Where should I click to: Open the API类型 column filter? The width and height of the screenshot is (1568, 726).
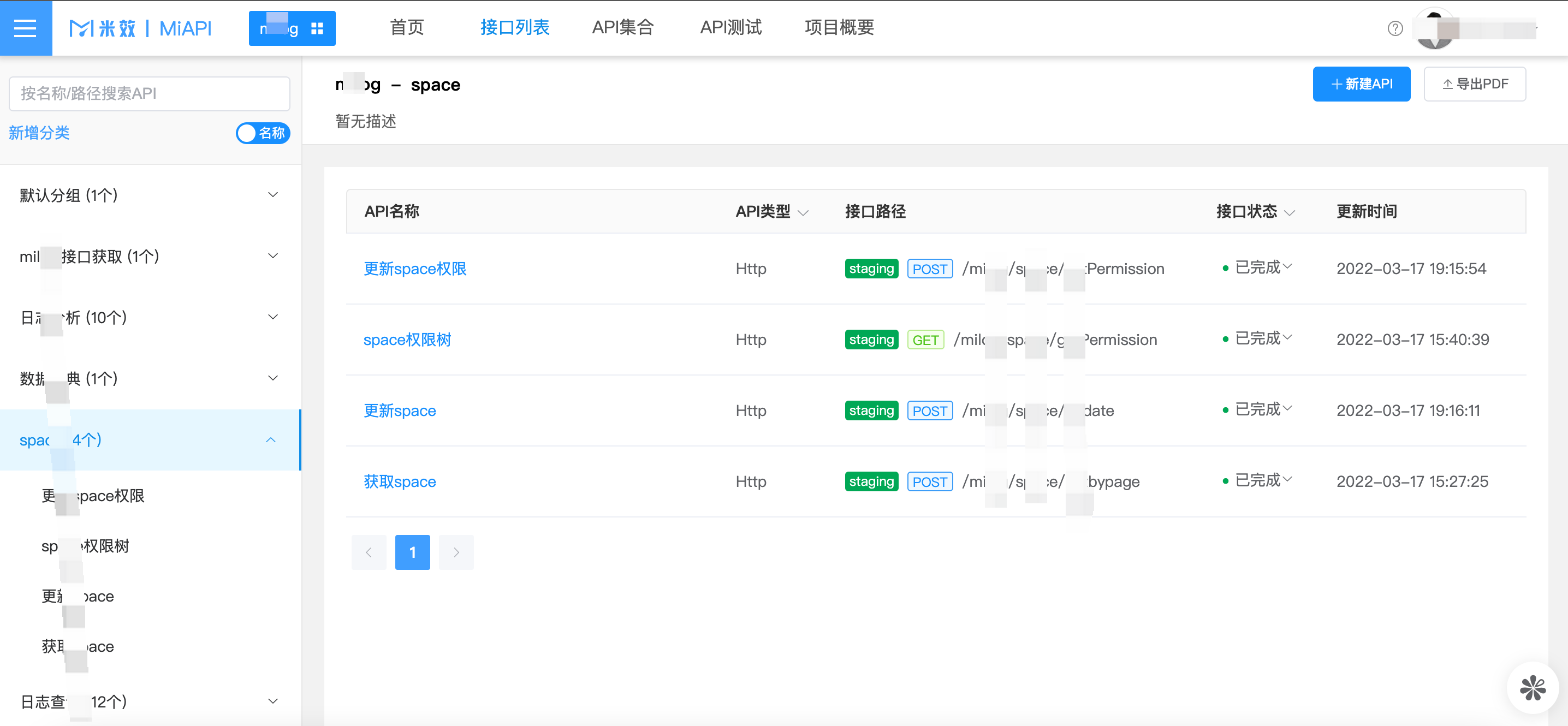(x=803, y=212)
